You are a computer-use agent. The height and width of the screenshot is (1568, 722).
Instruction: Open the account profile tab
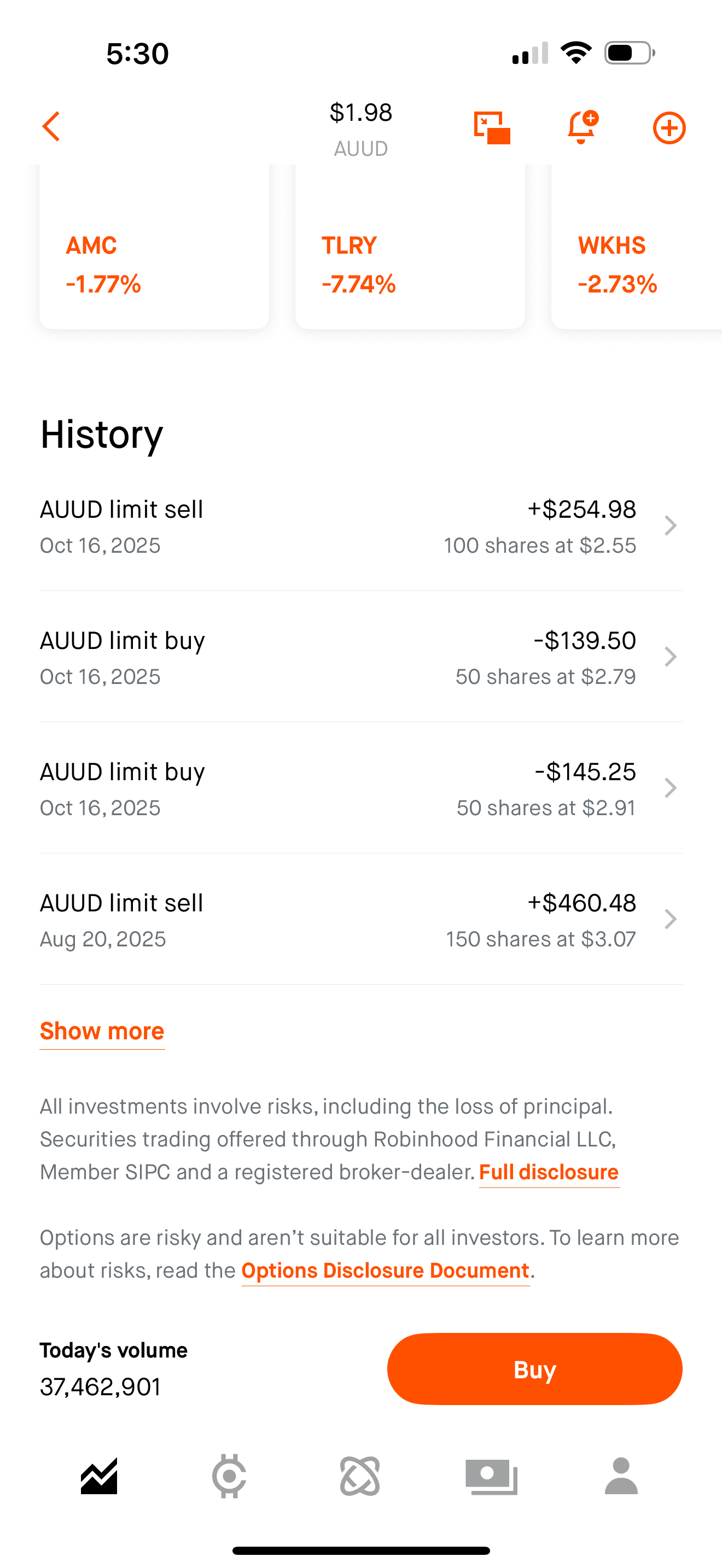(621, 1476)
